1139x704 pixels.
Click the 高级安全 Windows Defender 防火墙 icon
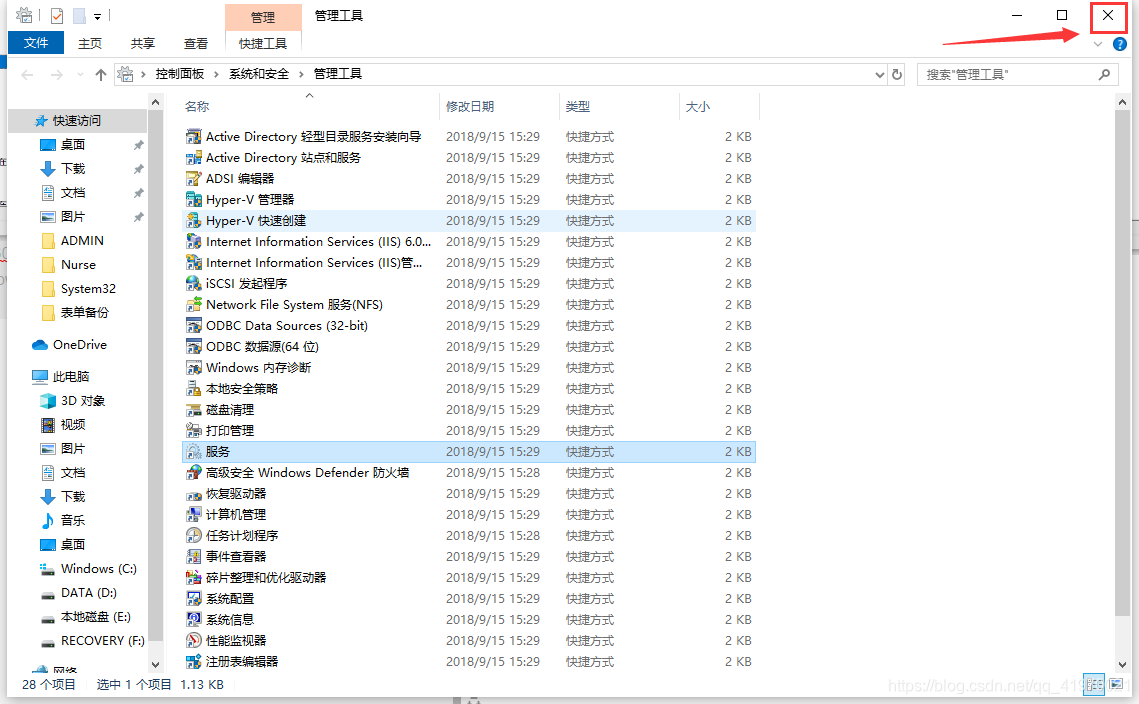pos(193,473)
